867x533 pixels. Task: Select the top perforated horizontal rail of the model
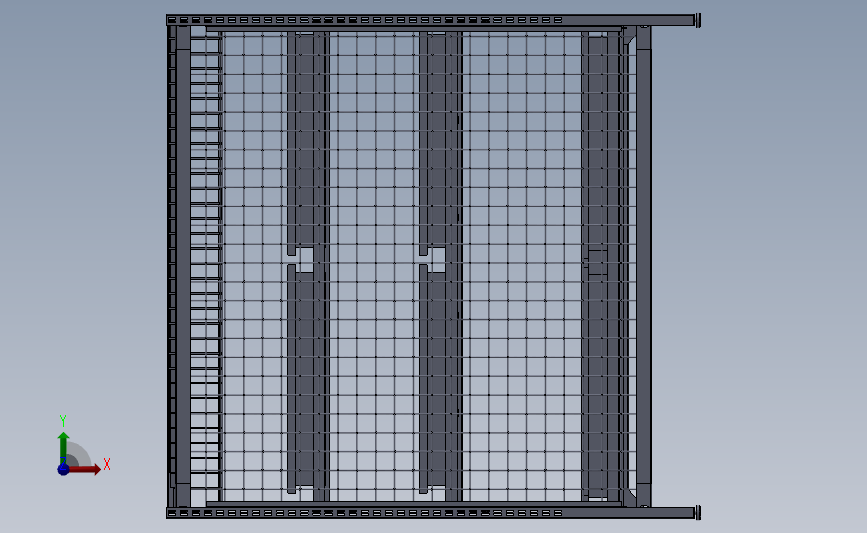434,20
